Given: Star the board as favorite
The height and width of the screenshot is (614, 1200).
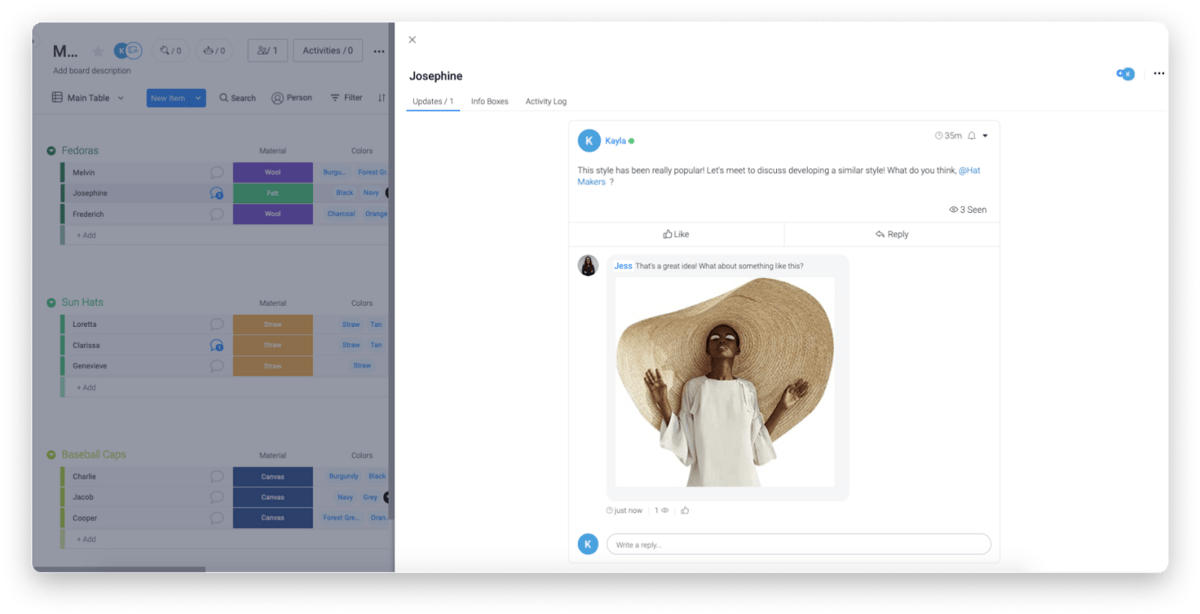Looking at the screenshot, I should click(x=98, y=51).
